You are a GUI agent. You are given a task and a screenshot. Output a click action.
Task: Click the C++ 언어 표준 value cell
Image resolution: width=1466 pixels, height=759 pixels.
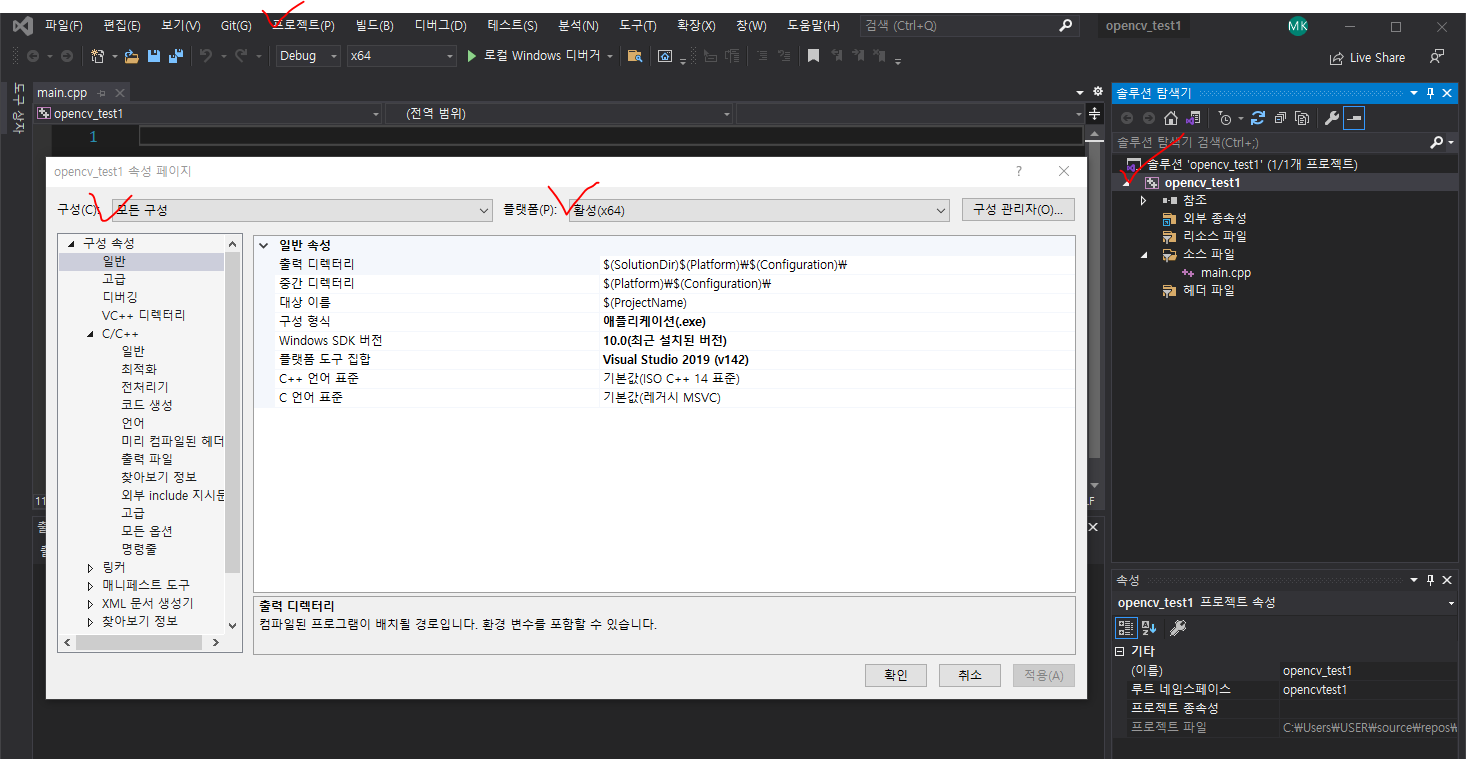point(836,379)
